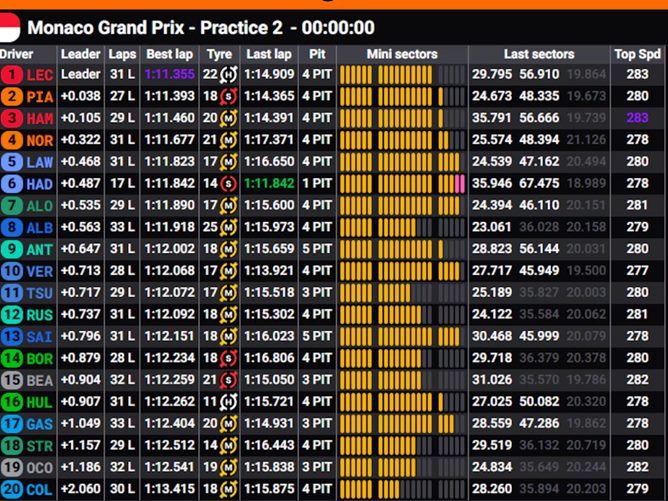The width and height of the screenshot is (668, 501).
Task: Click Leclerc's purple best lap 1:11.355
Action: pos(170,74)
